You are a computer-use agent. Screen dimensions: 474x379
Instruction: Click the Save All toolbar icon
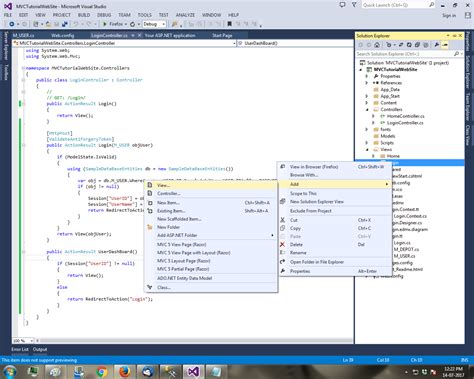[x=65, y=24]
